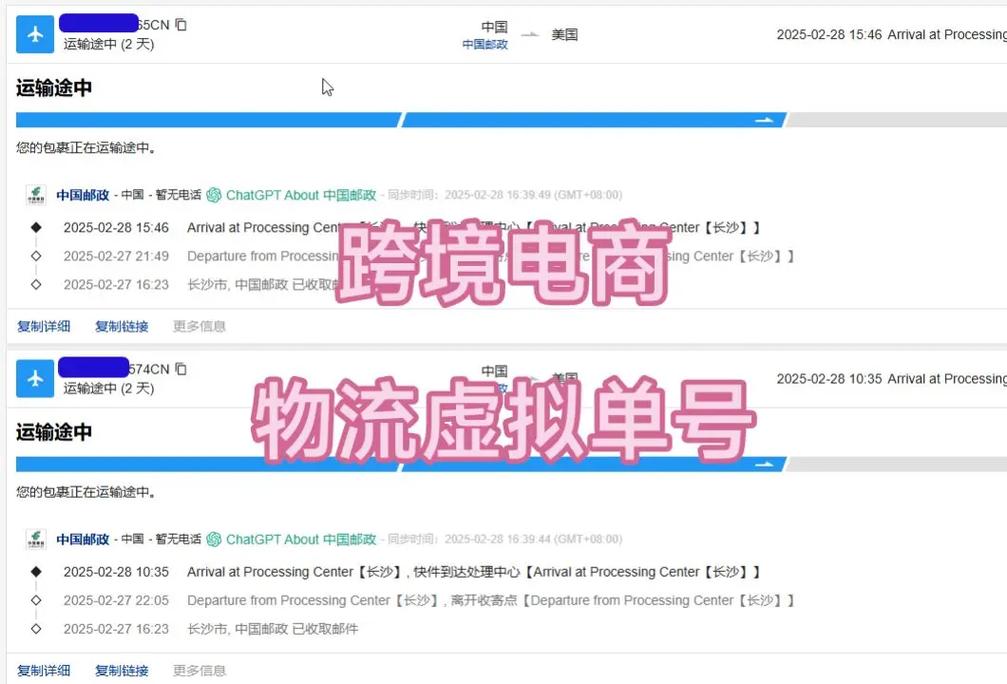Expand 更多信息 for package ending 55CN

point(199,326)
